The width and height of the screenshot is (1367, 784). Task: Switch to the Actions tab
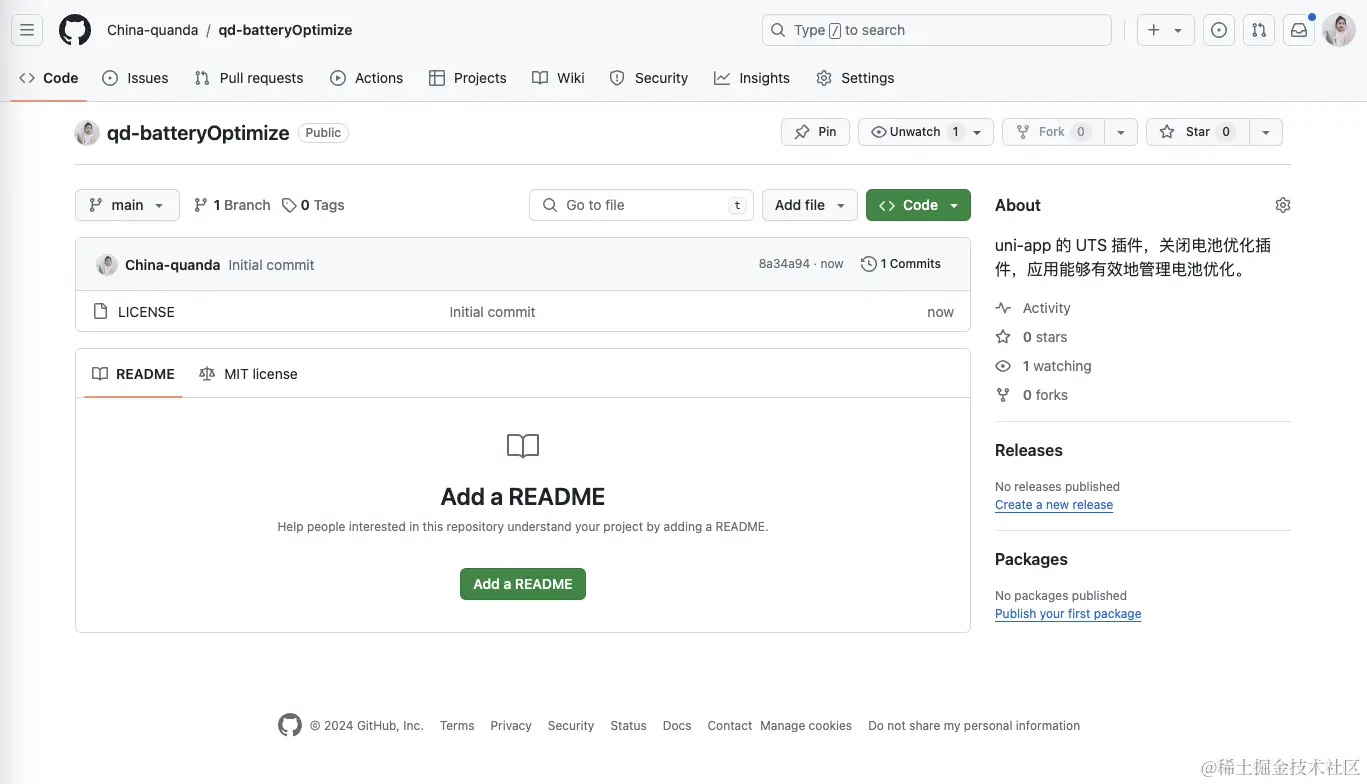pos(367,78)
